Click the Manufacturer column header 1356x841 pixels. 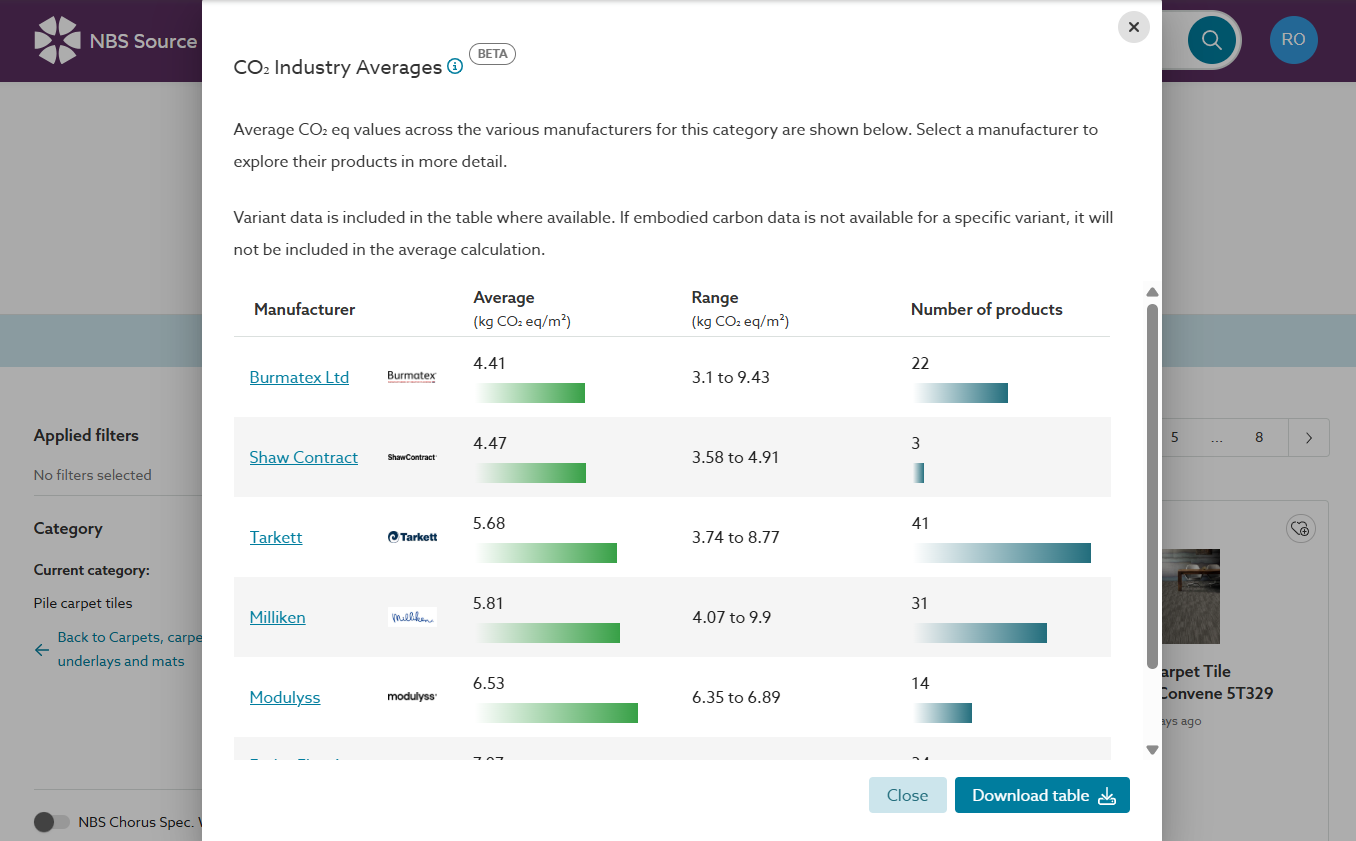click(304, 309)
